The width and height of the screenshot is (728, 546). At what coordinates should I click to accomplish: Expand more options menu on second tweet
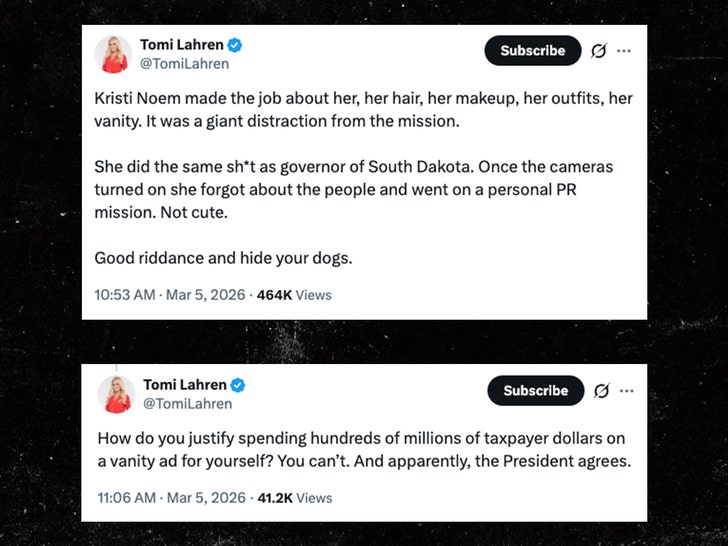tap(627, 390)
